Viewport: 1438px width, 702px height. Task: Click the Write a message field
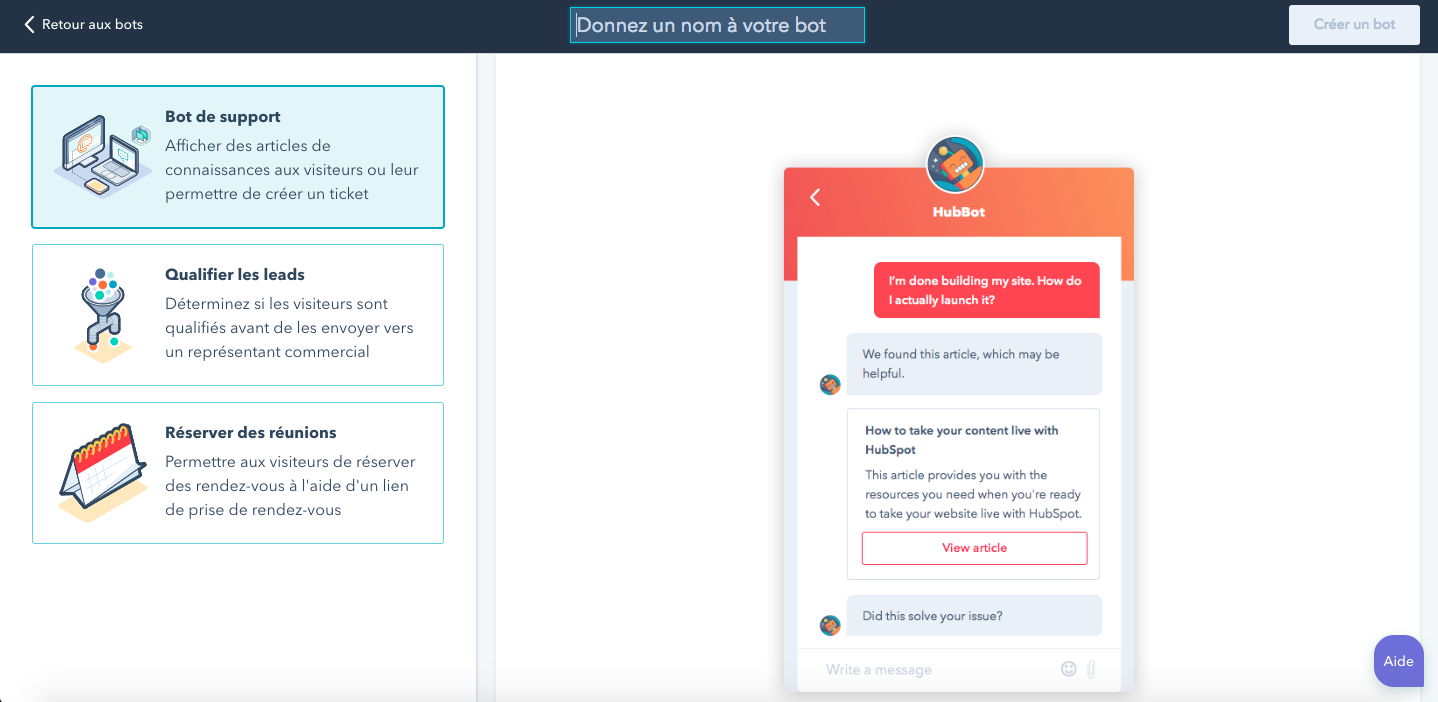pos(930,669)
